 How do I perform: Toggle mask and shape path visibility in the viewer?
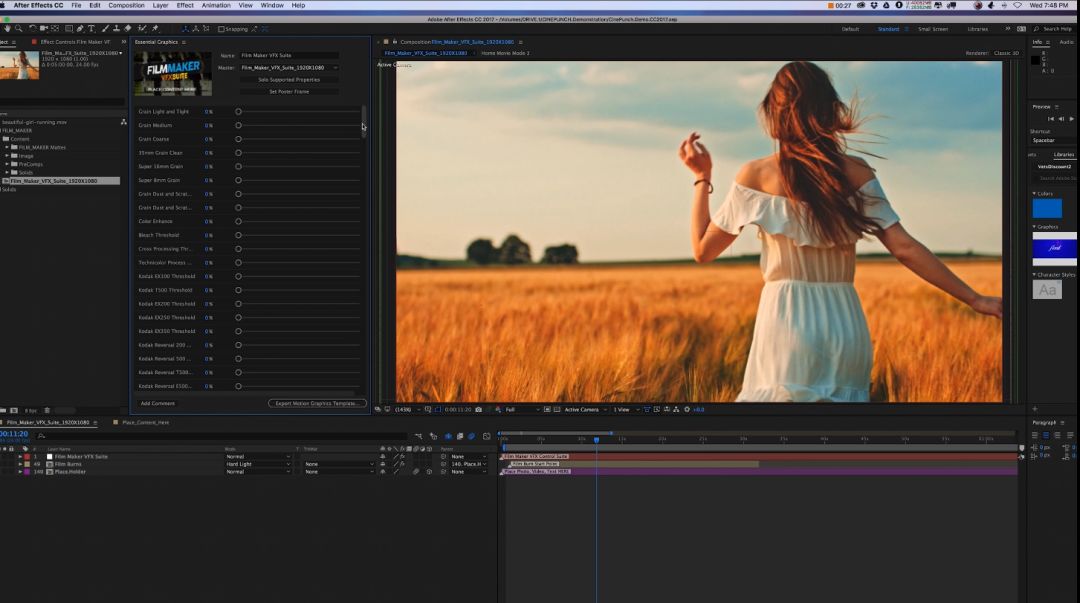tap(437, 409)
